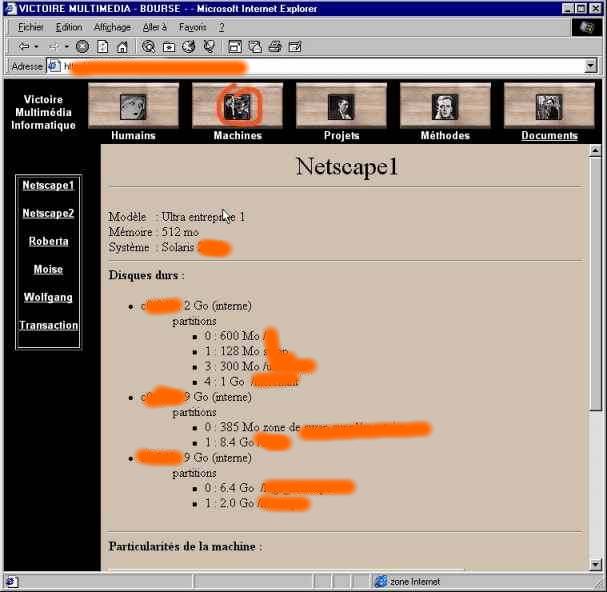Open the Affichage menu
Image resolution: width=607 pixels, height=592 pixels.
(x=112, y=27)
